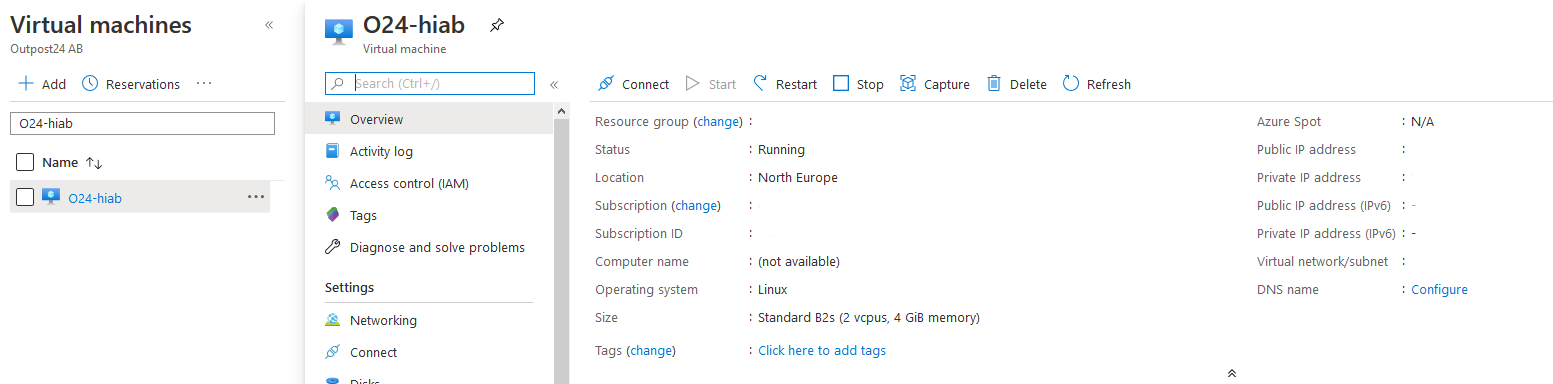Click the virtual machine icon beside O24-hiab title

click(339, 32)
